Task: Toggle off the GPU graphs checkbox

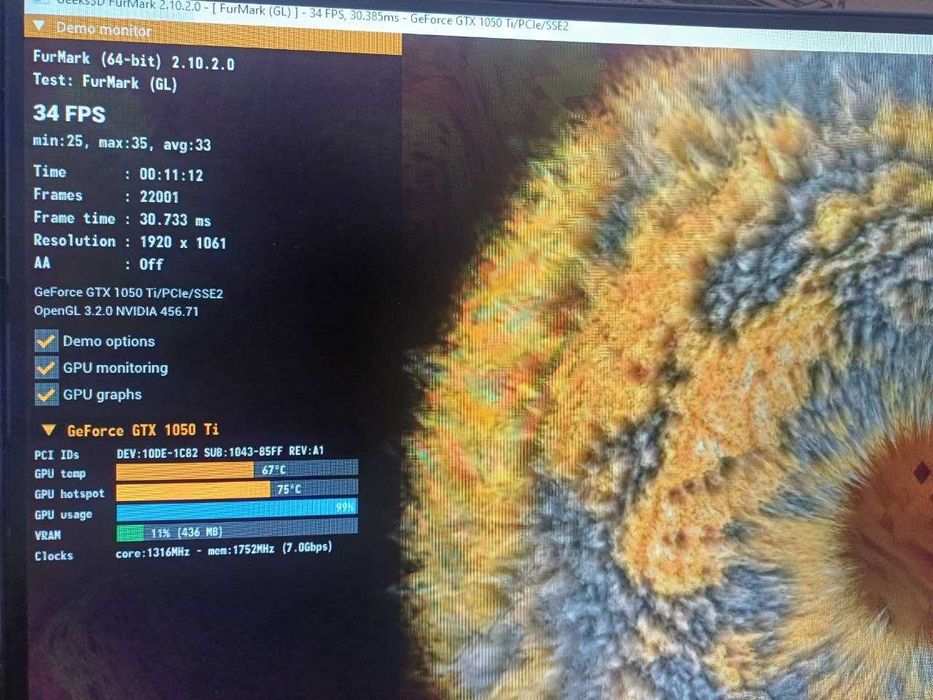Action: pyautogui.click(x=46, y=394)
